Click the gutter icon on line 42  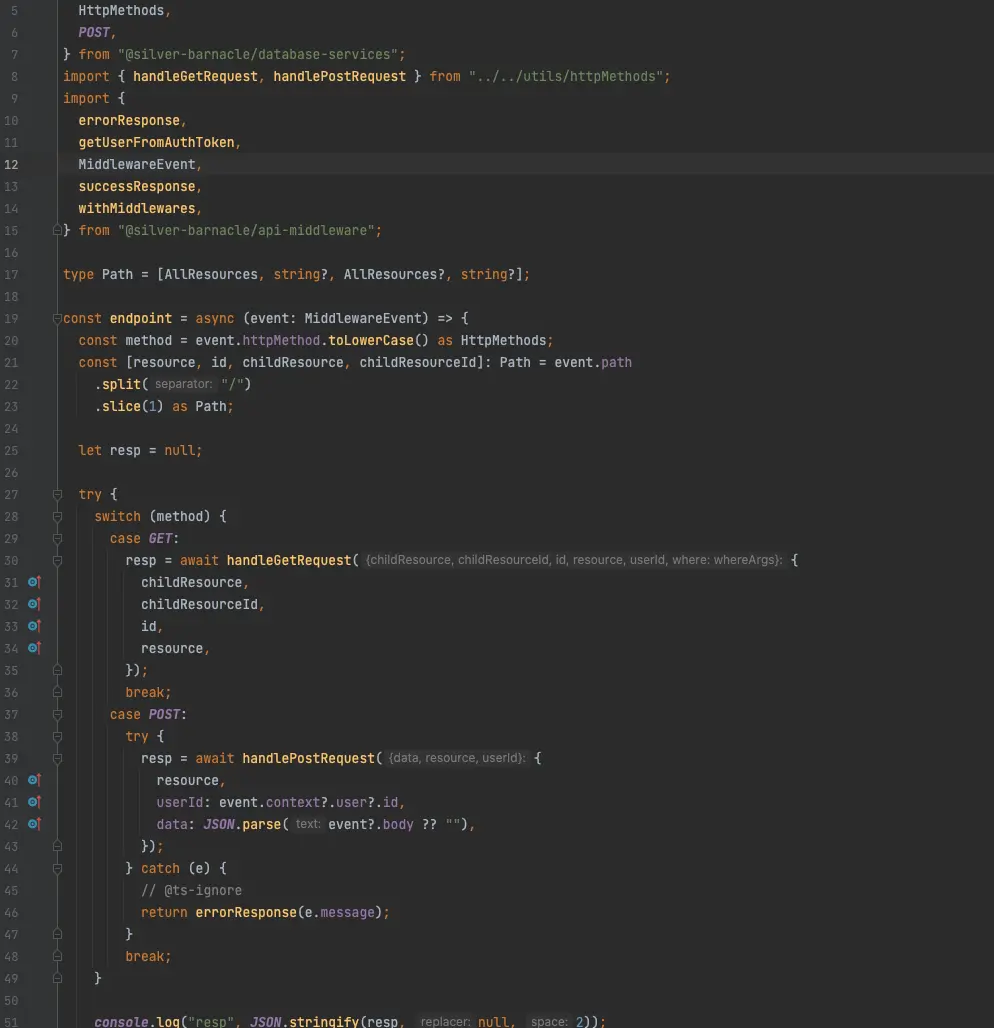34,824
